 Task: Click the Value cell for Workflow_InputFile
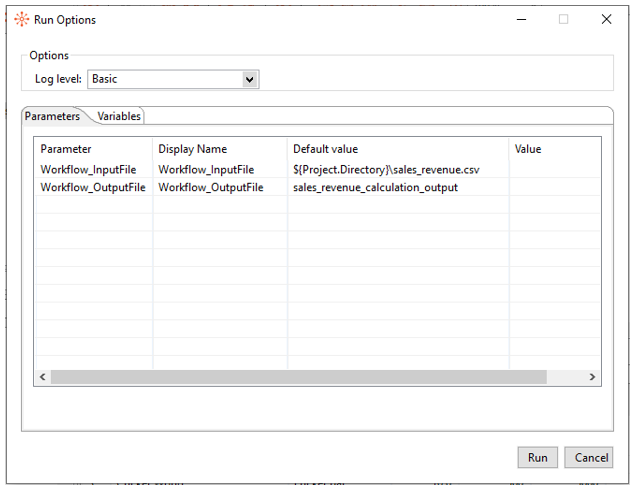click(554, 170)
